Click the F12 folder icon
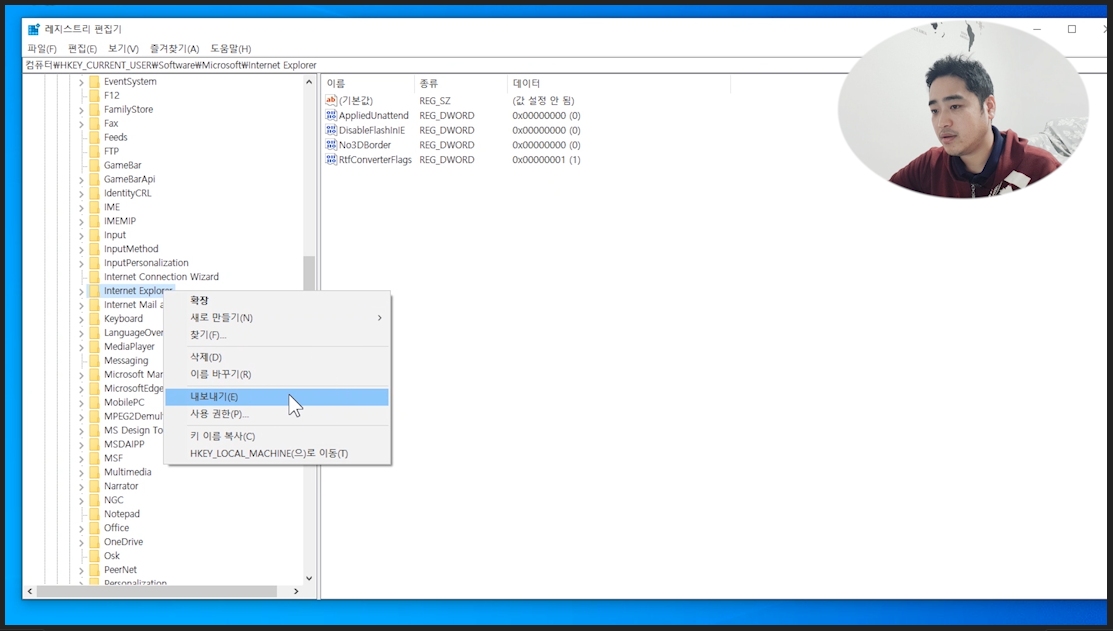The width and height of the screenshot is (1113, 631). (x=94, y=95)
